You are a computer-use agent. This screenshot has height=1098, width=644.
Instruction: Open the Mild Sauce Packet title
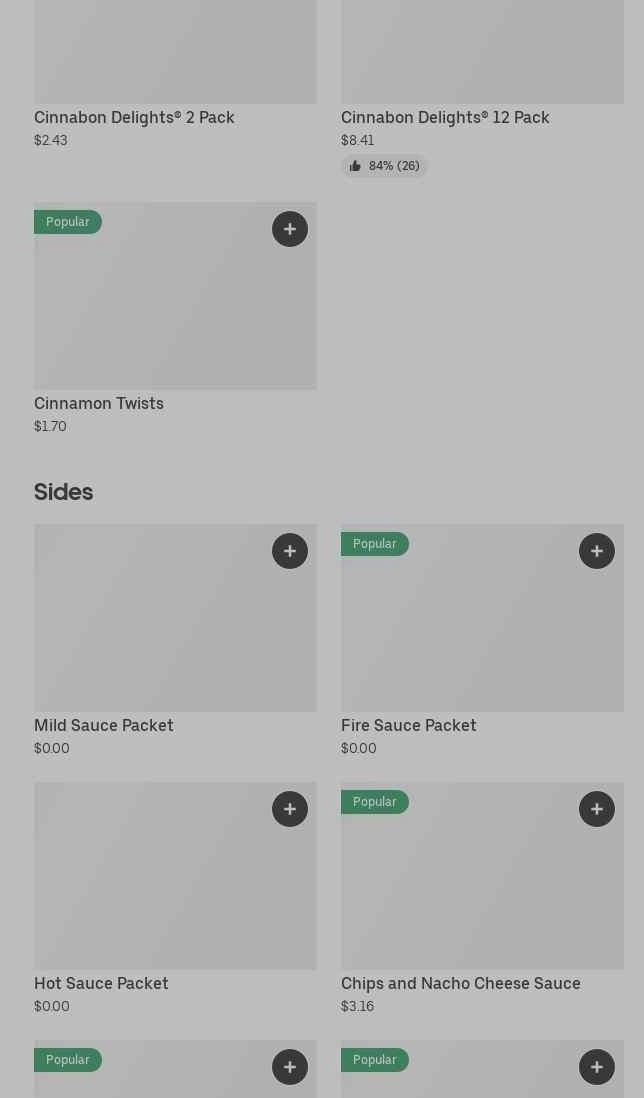click(104, 725)
